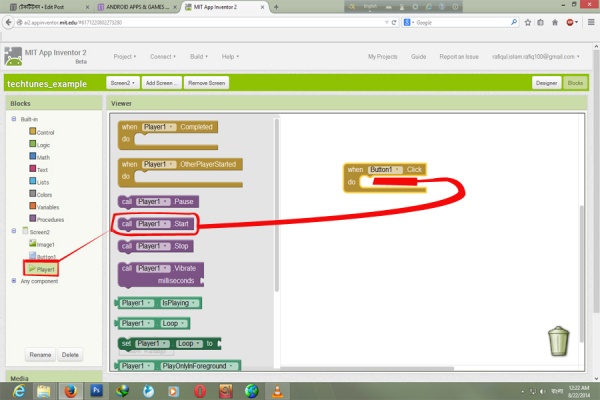Open the Firefox hamburger menu

591,23
